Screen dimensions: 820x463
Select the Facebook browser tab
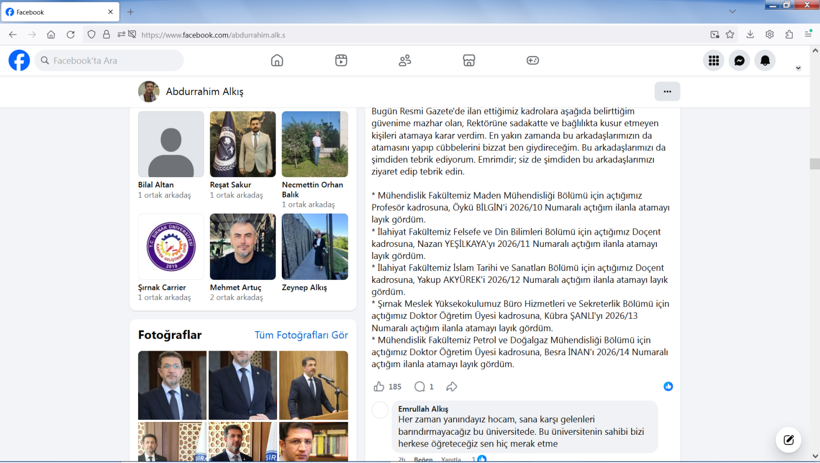pos(60,12)
